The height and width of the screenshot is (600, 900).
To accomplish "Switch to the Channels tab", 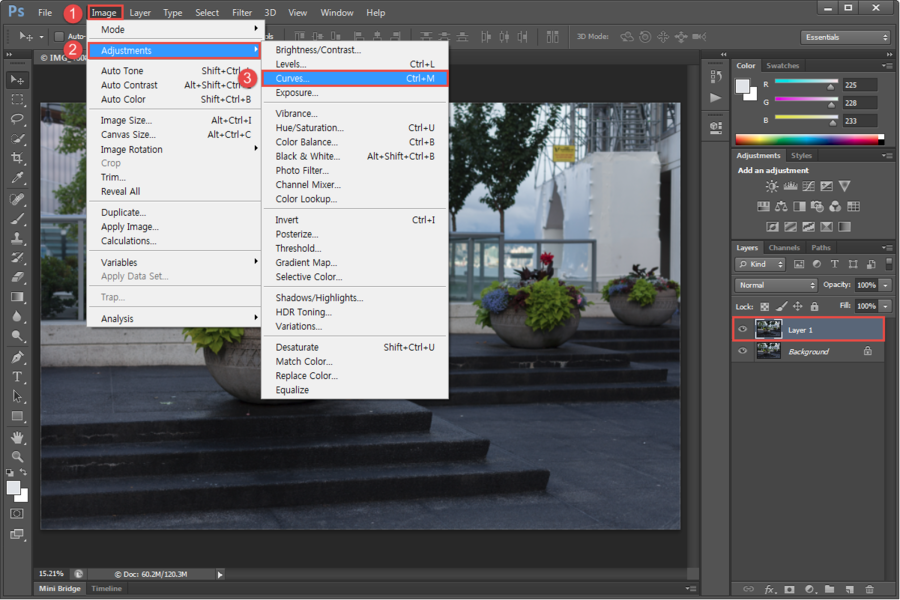I will coord(783,248).
